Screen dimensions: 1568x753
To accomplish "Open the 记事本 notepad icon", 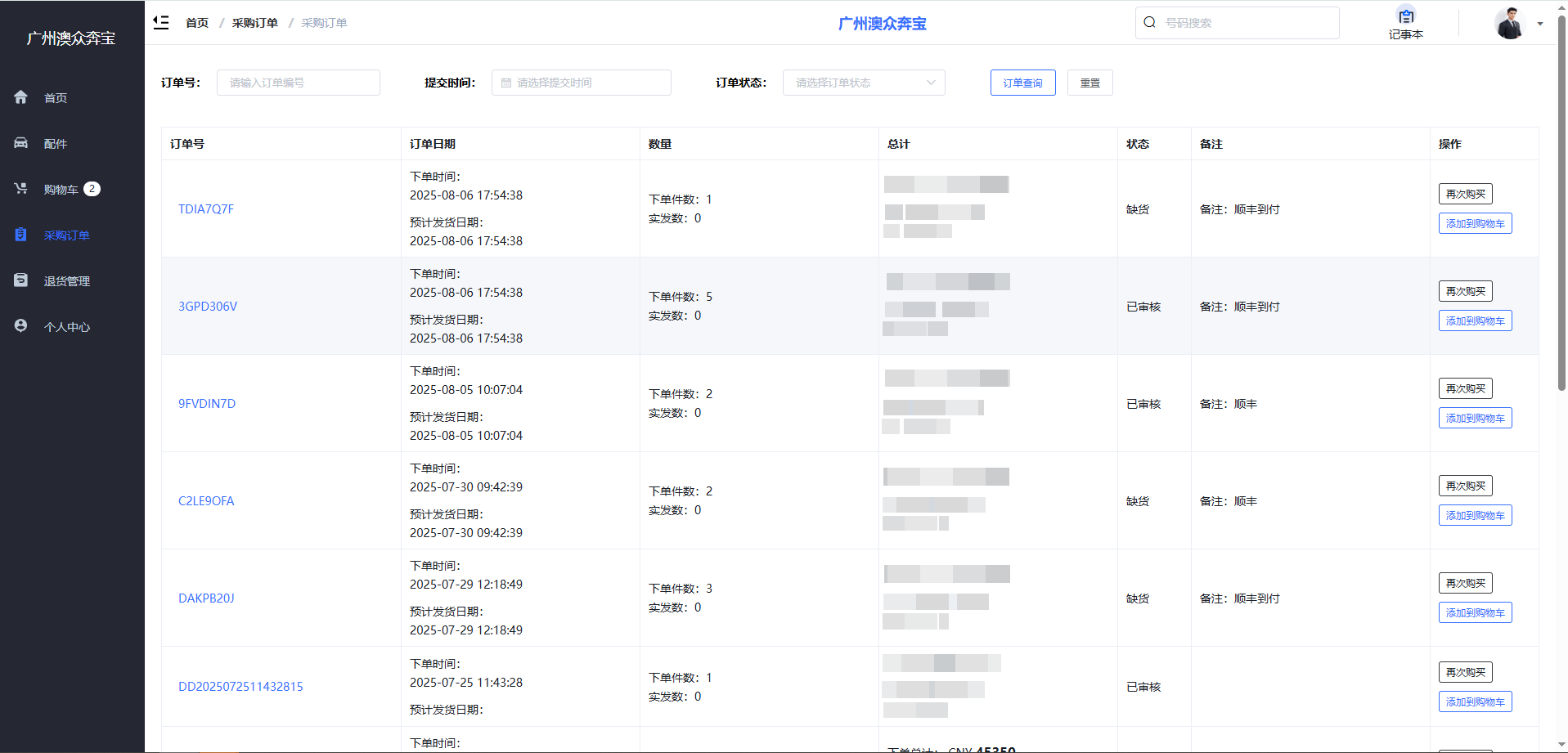I will point(1406,15).
